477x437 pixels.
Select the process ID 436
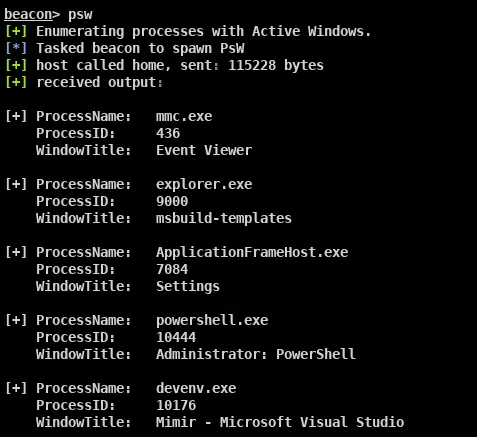pyautogui.click(x=168, y=133)
